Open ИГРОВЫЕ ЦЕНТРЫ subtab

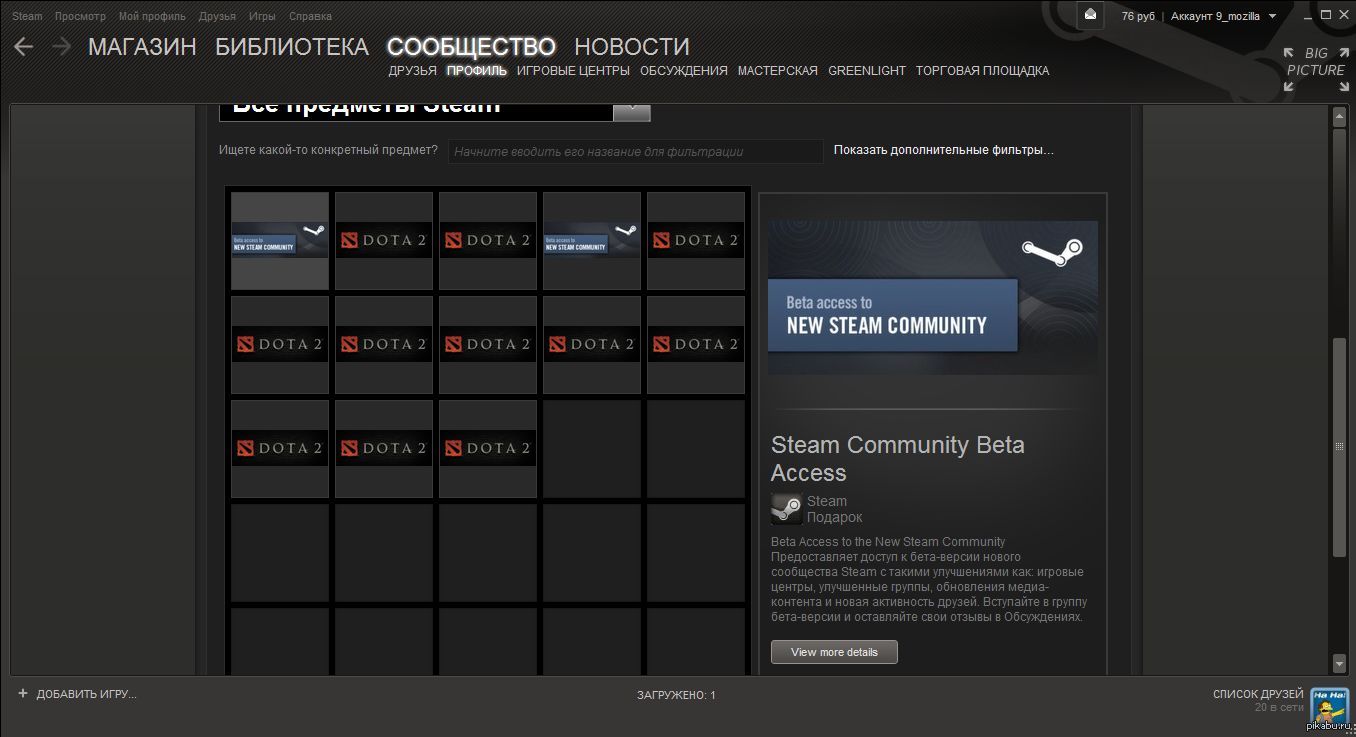point(573,71)
